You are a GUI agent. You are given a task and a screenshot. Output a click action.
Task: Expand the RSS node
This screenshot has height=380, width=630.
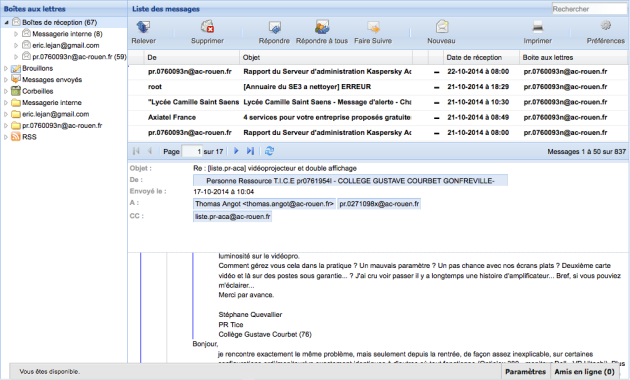click(6, 137)
